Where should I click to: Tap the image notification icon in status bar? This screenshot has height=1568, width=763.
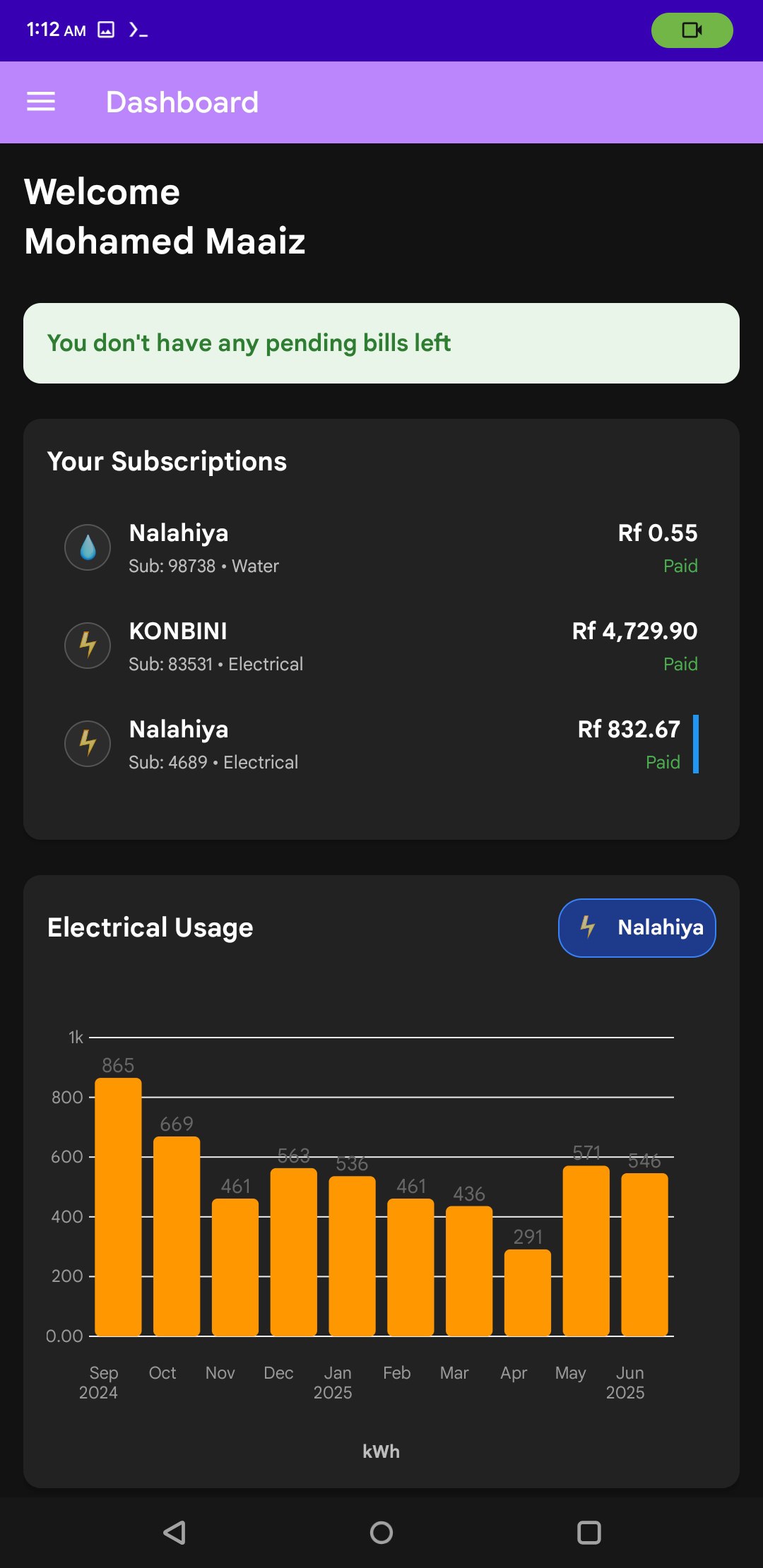106,30
